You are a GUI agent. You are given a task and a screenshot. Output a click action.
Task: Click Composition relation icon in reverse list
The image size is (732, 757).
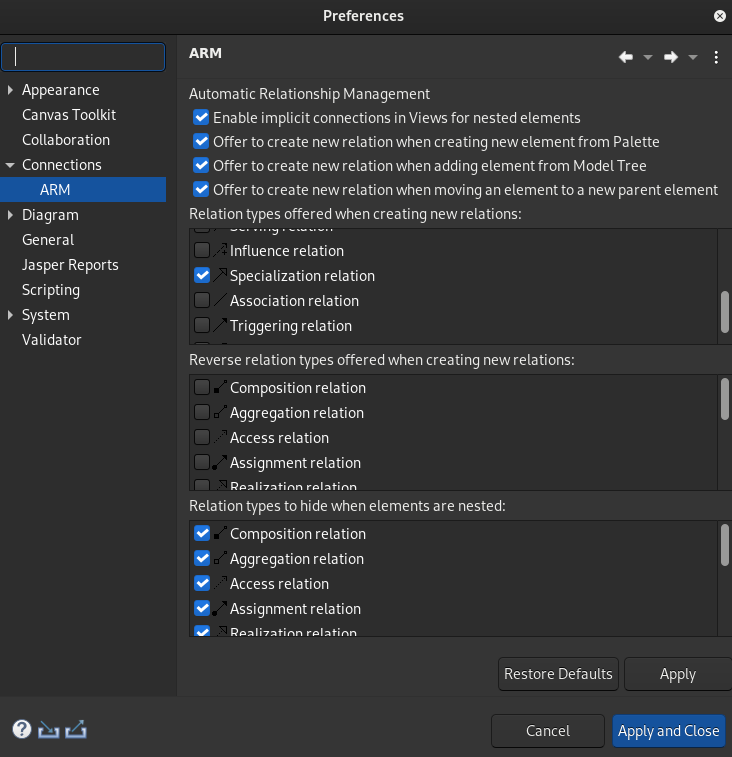click(x=220, y=387)
